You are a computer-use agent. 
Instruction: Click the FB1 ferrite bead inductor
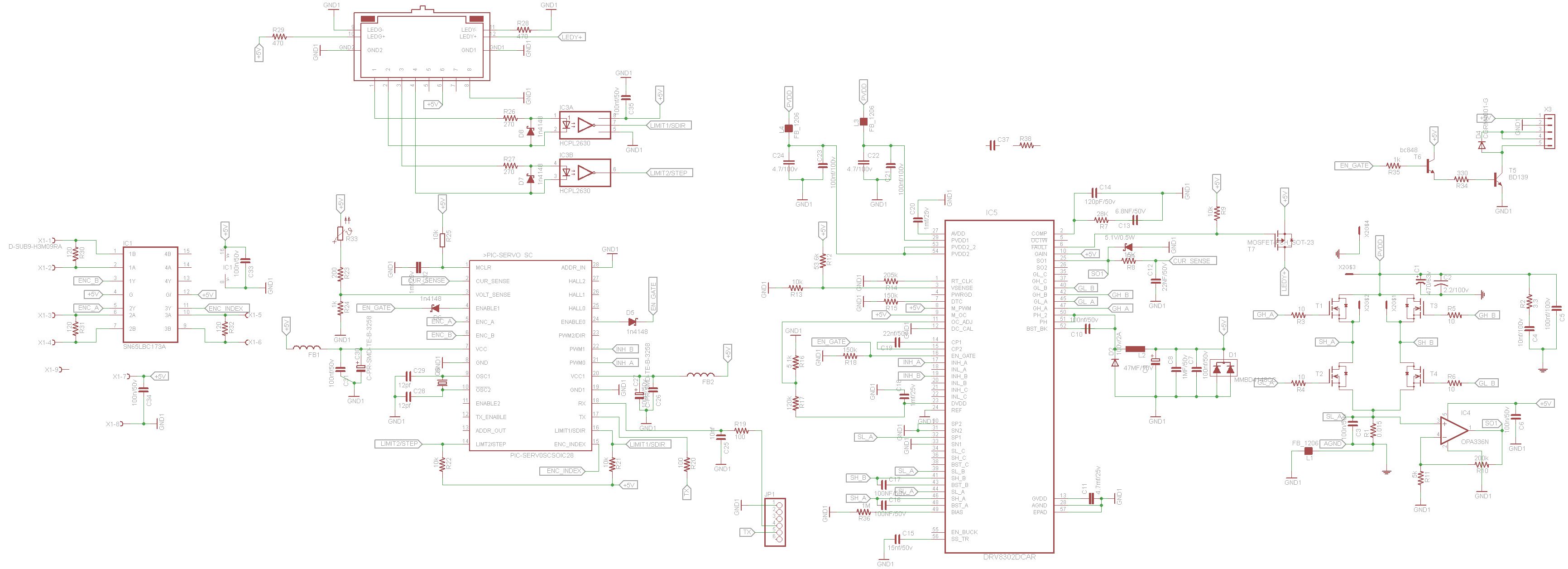click(x=307, y=348)
